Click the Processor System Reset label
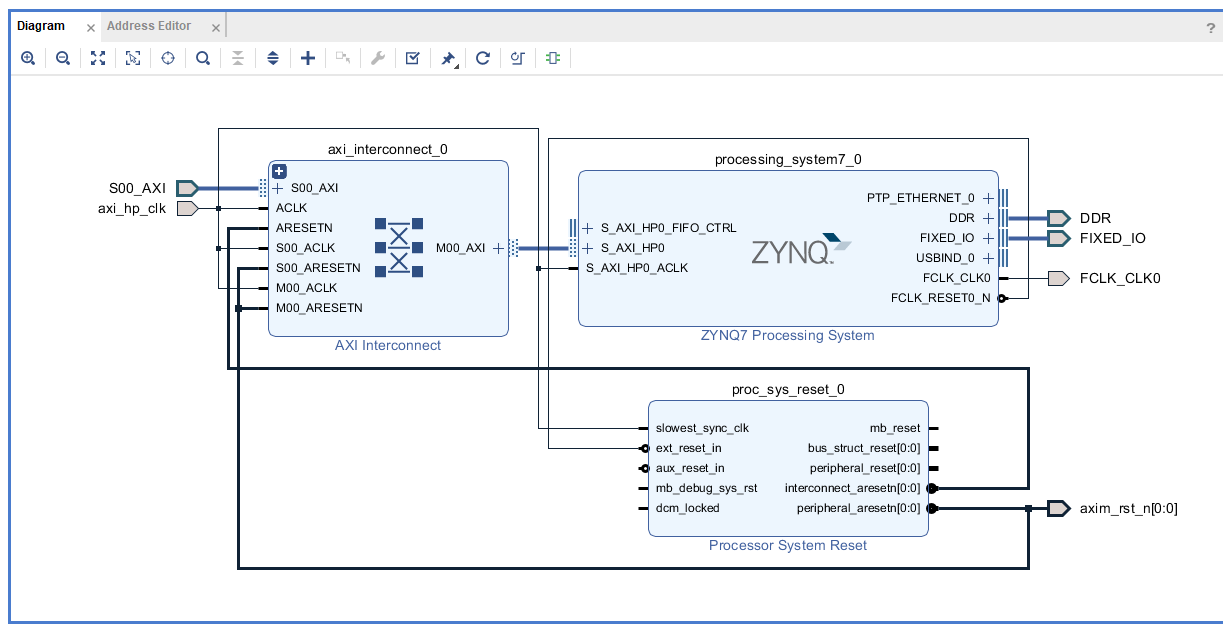 [x=788, y=545]
